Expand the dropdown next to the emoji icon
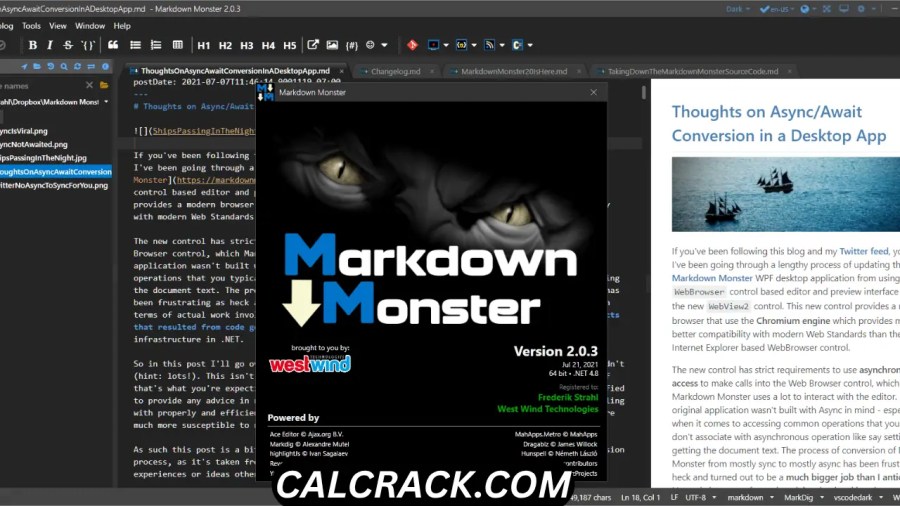This screenshot has height=506, width=900. click(385, 45)
